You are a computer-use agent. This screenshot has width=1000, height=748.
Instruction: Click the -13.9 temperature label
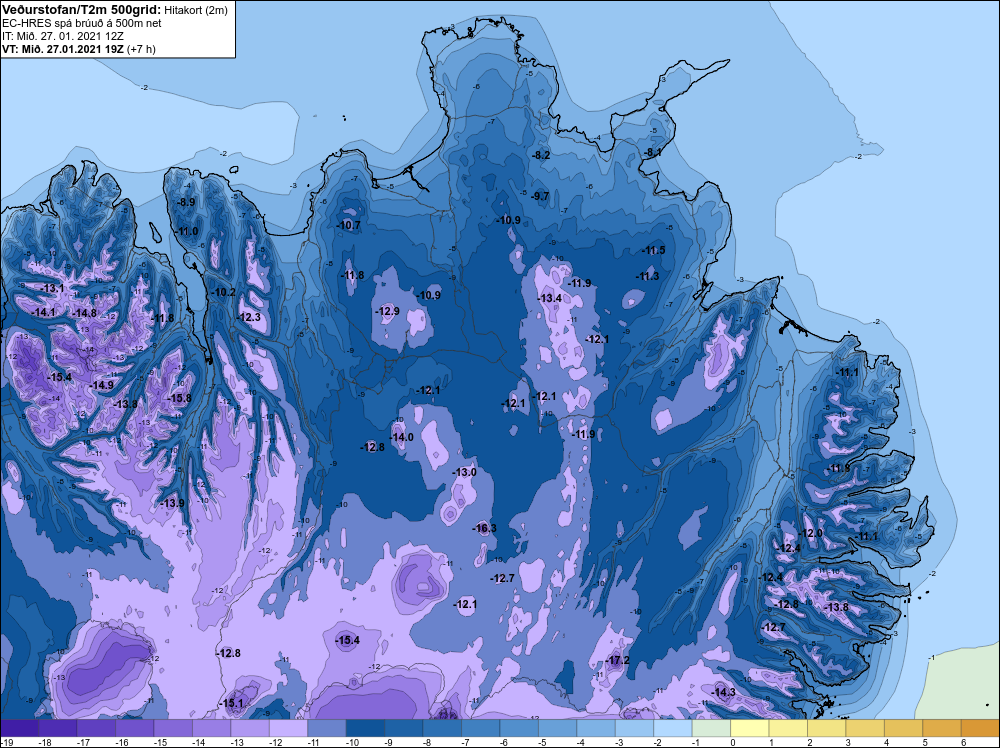click(x=173, y=503)
